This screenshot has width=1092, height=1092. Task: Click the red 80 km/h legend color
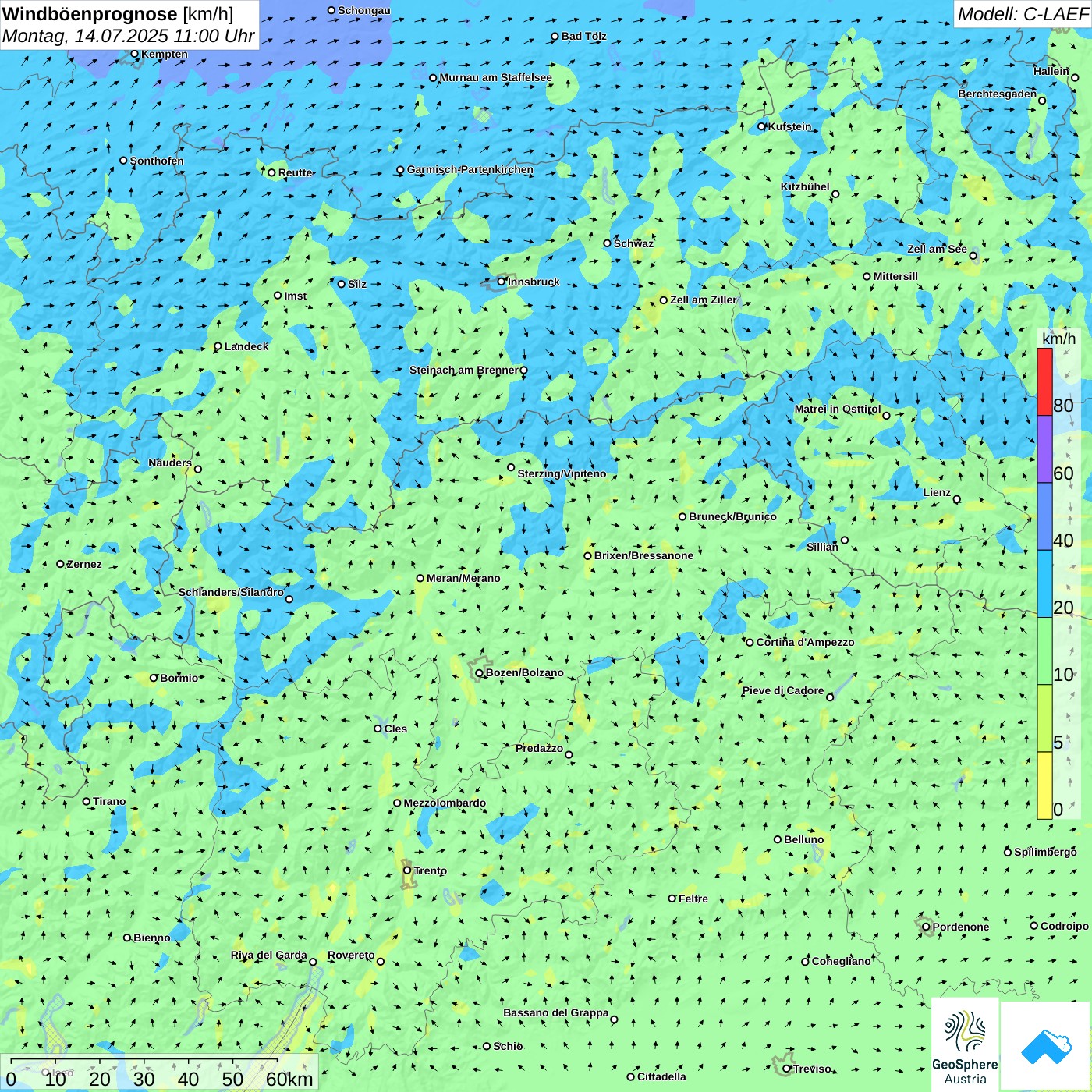pyautogui.click(x=1044, y=381)
